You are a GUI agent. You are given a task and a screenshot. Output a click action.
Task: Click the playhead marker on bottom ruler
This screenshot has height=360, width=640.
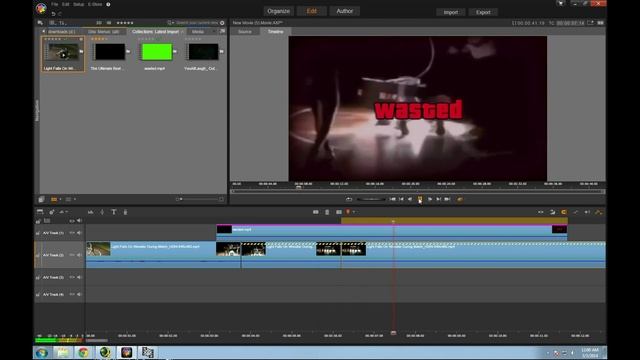click(x=393, y=333)
